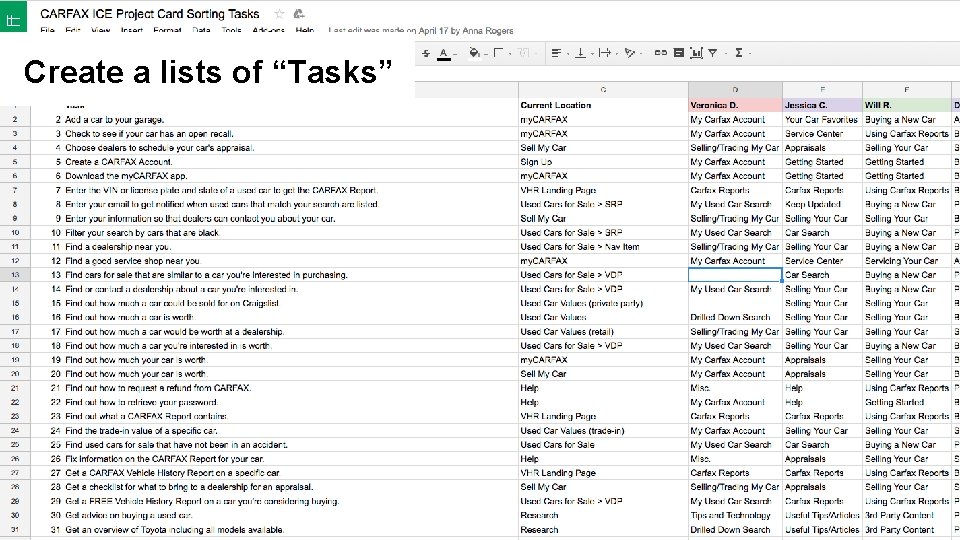Screen dimensions: 960x540
Task: Open the Data menu
Action: point(201,30)
